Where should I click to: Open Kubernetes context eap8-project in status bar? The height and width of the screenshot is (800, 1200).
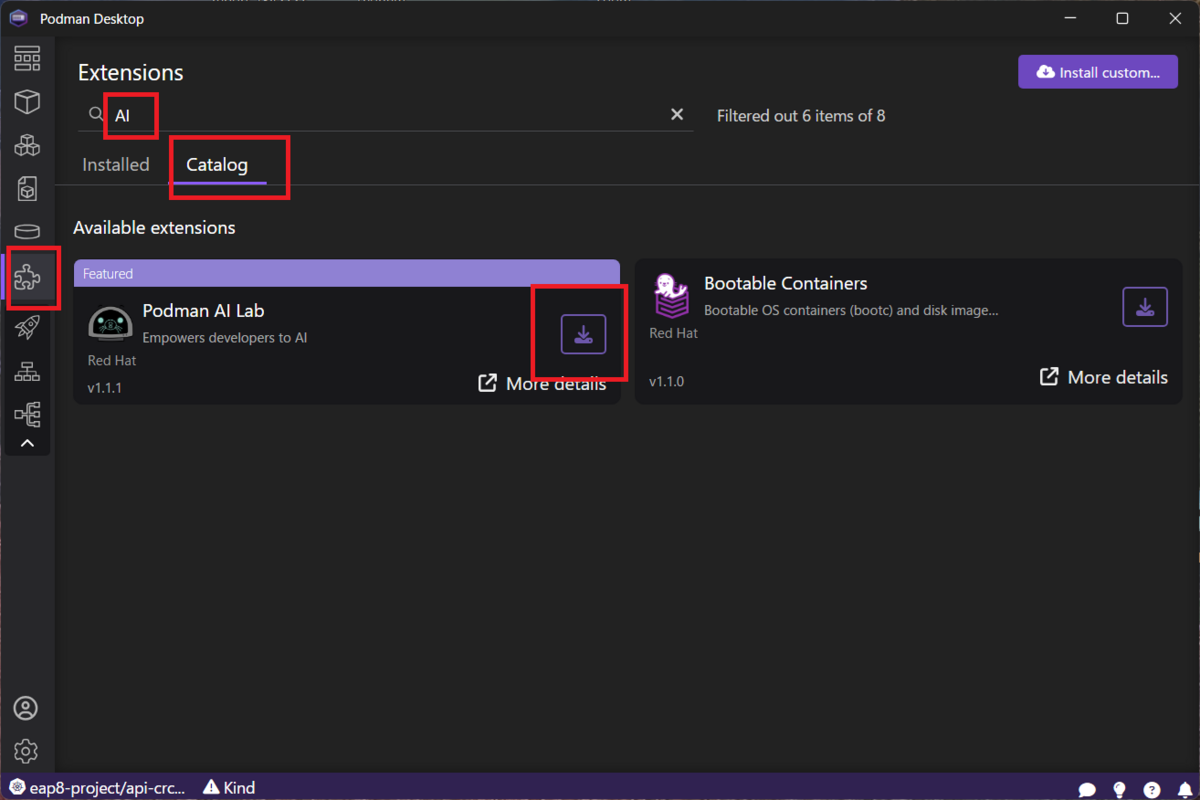[x=96, y=788]
